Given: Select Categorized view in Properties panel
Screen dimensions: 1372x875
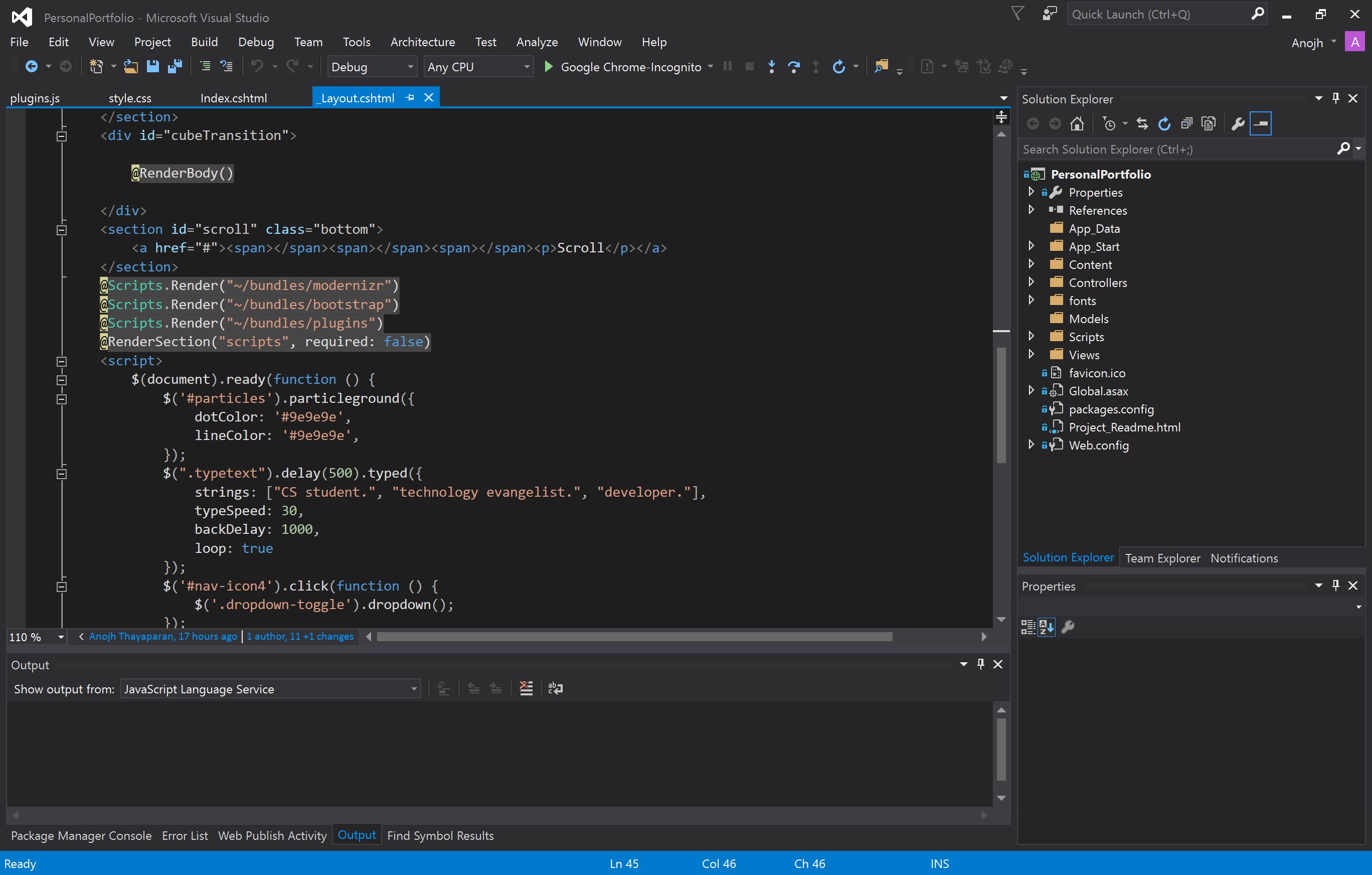Looking at the screenshot, I should pyautogui.click(x=1028, y=627).
